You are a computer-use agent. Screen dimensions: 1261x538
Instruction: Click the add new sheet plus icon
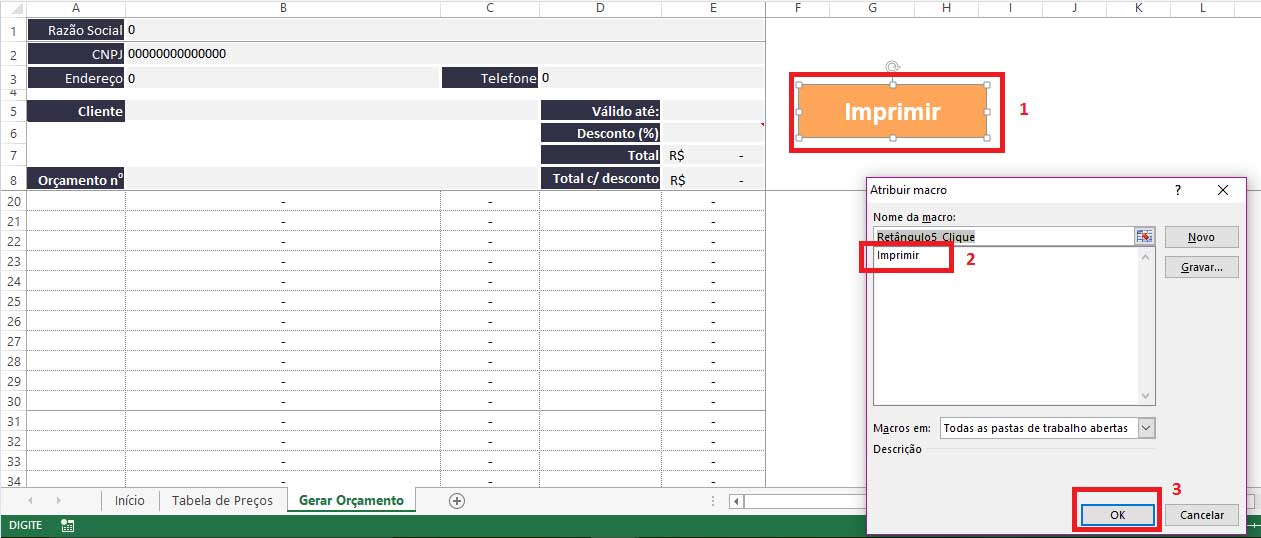(x=457, y=501)
